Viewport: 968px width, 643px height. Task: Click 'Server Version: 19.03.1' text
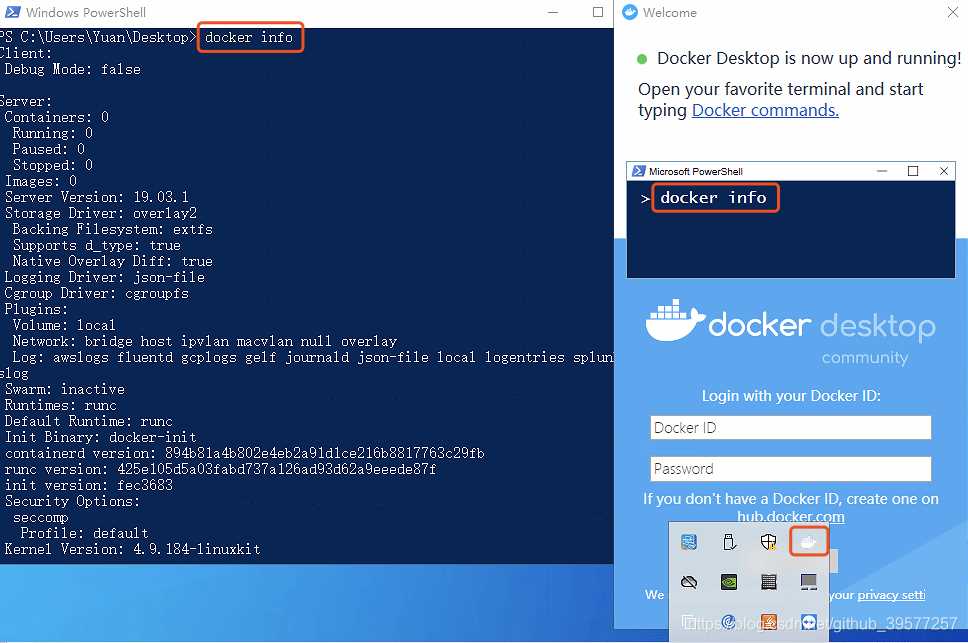[x=96, y=197]
